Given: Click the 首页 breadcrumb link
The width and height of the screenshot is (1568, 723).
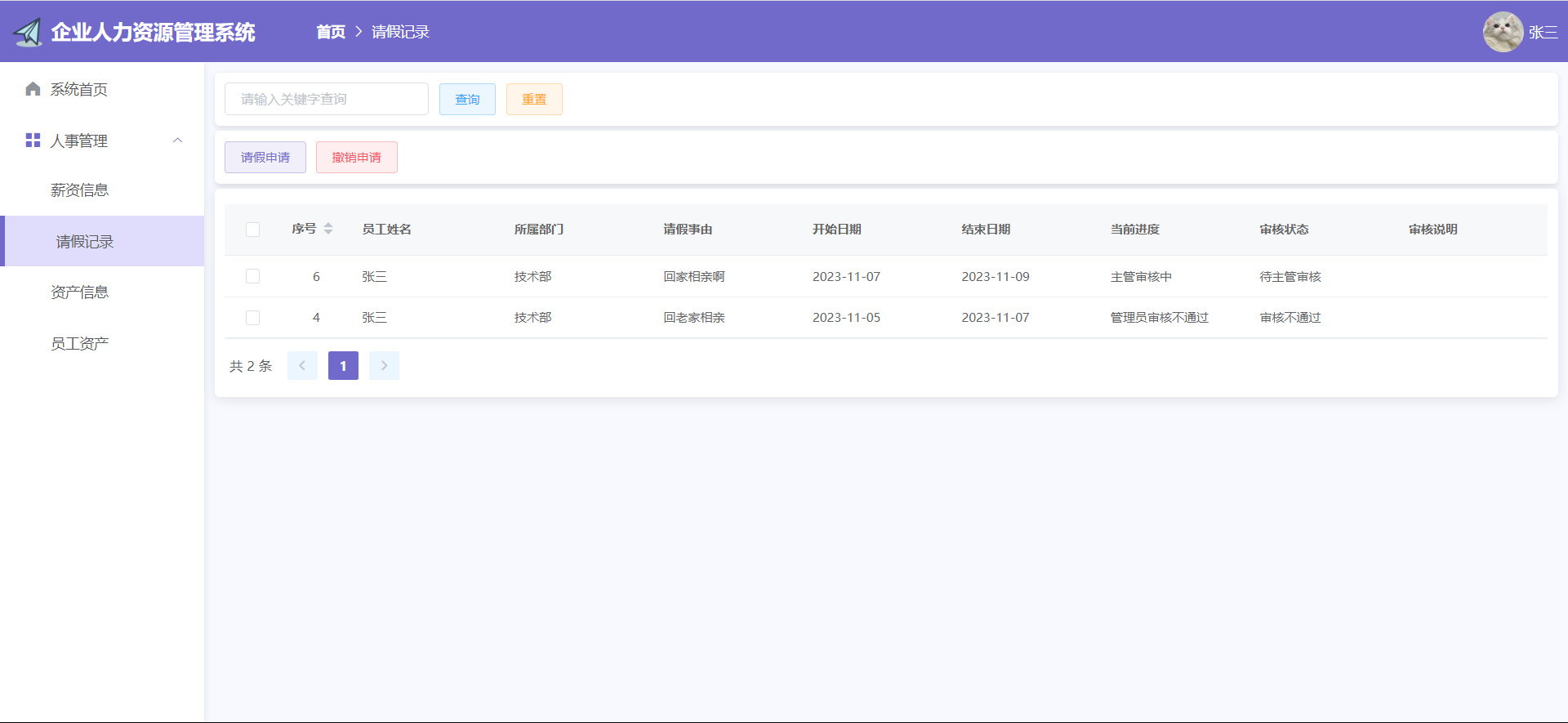Looking at the screenshot, I should pyautogui.click(x=331, y=32).
